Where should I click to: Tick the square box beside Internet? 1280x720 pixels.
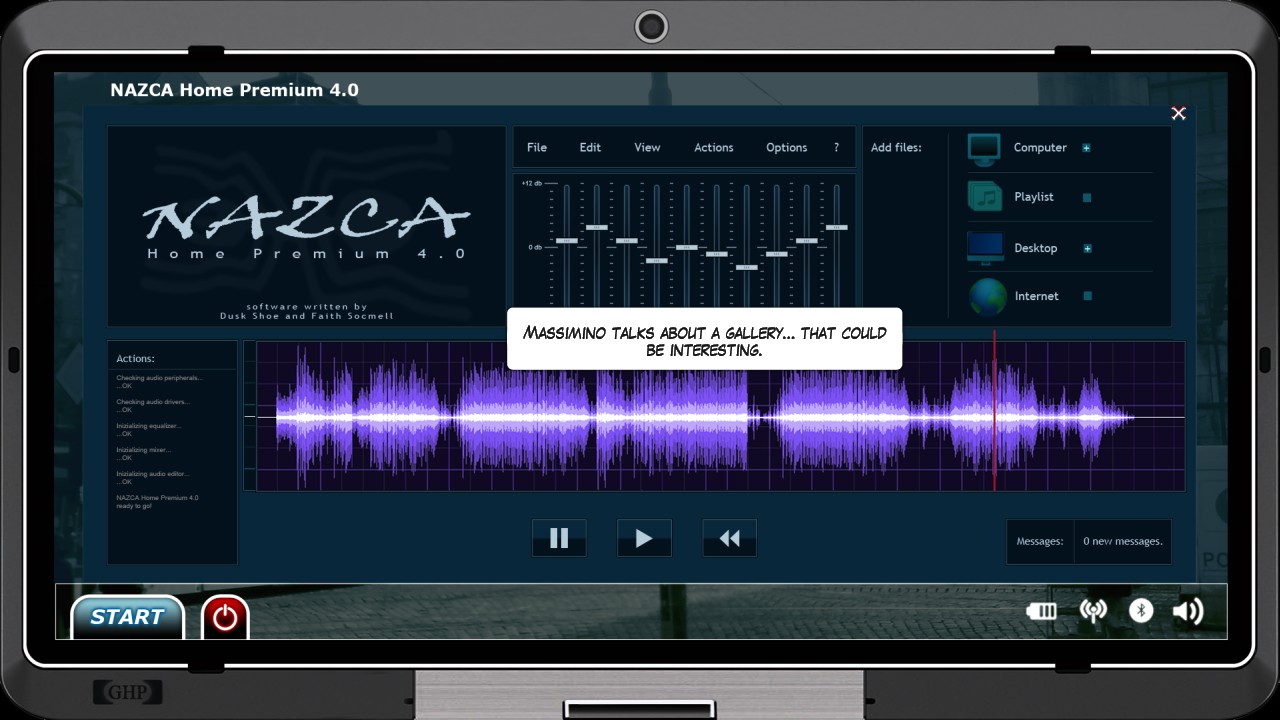point(1088,296)
